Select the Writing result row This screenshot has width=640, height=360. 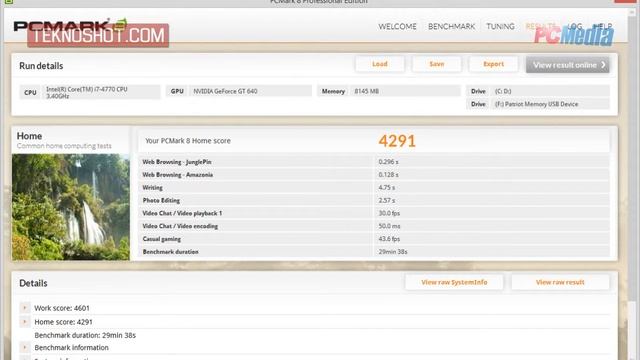point(374,187)
